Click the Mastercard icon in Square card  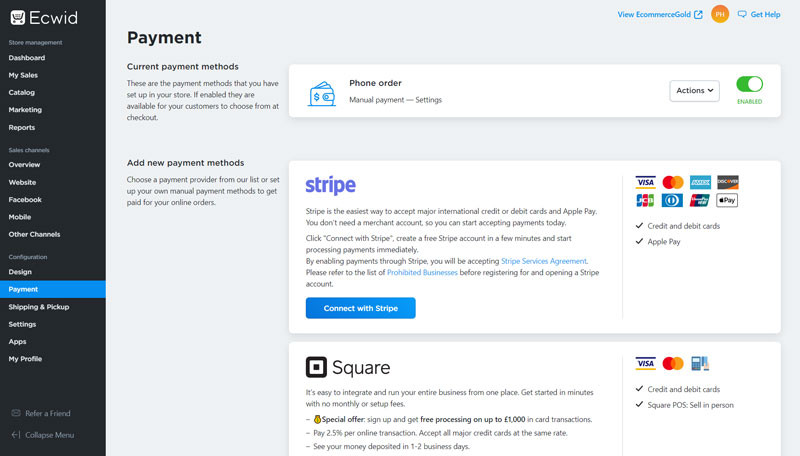pyautogui.click(x=673, y=364)
